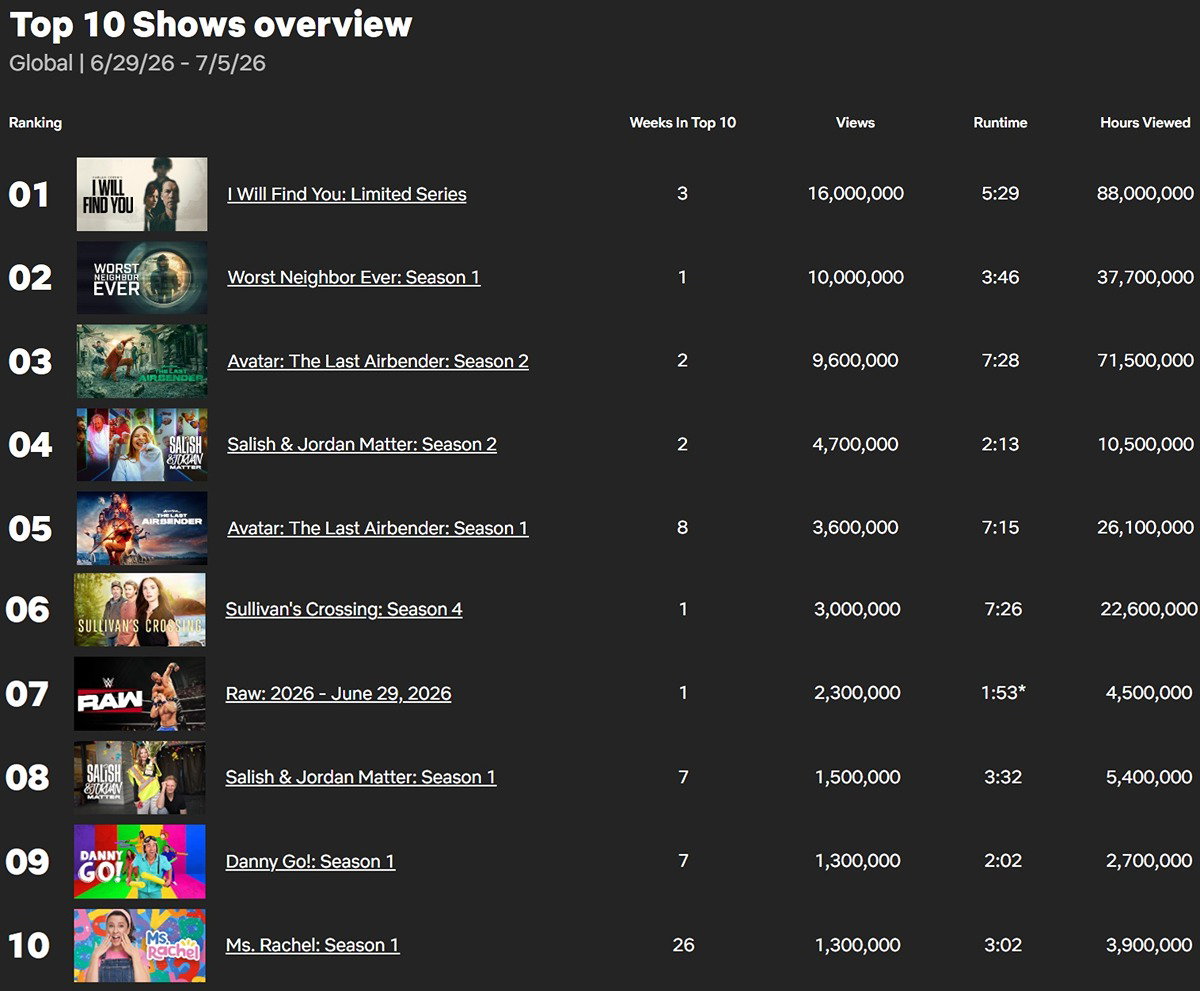This screenshot has height=991, width=1200.
Task: Click the Worst Neighbor Ever poster thumbnail
Action: point(142,277)
